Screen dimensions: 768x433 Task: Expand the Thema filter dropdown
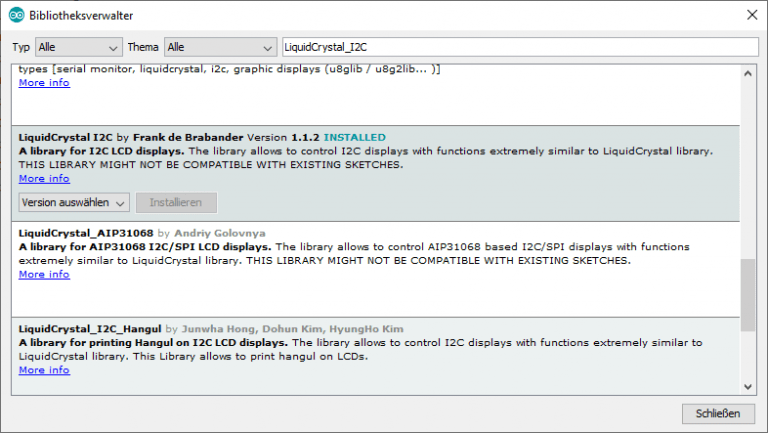pos(220,47)
